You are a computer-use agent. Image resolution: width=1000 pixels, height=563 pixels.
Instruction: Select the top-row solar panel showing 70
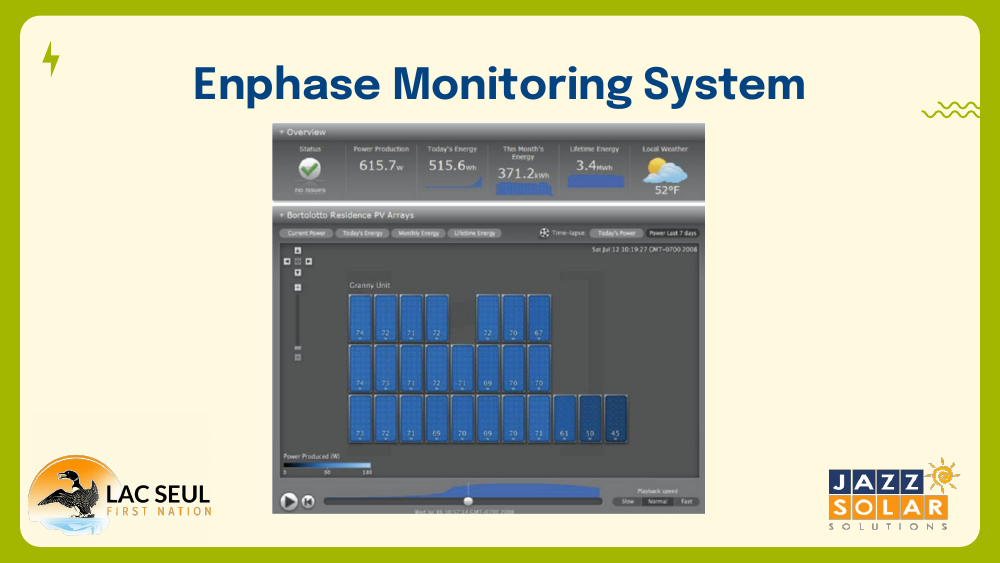[x=513, y=318]
